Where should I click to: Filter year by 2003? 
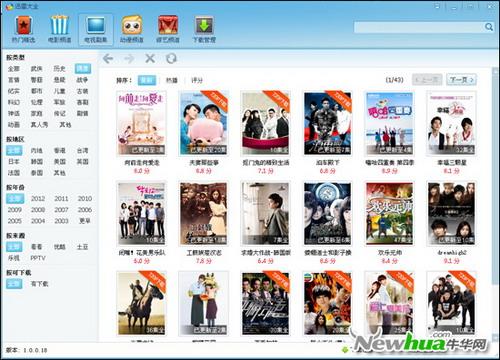(x=61, y=221)
